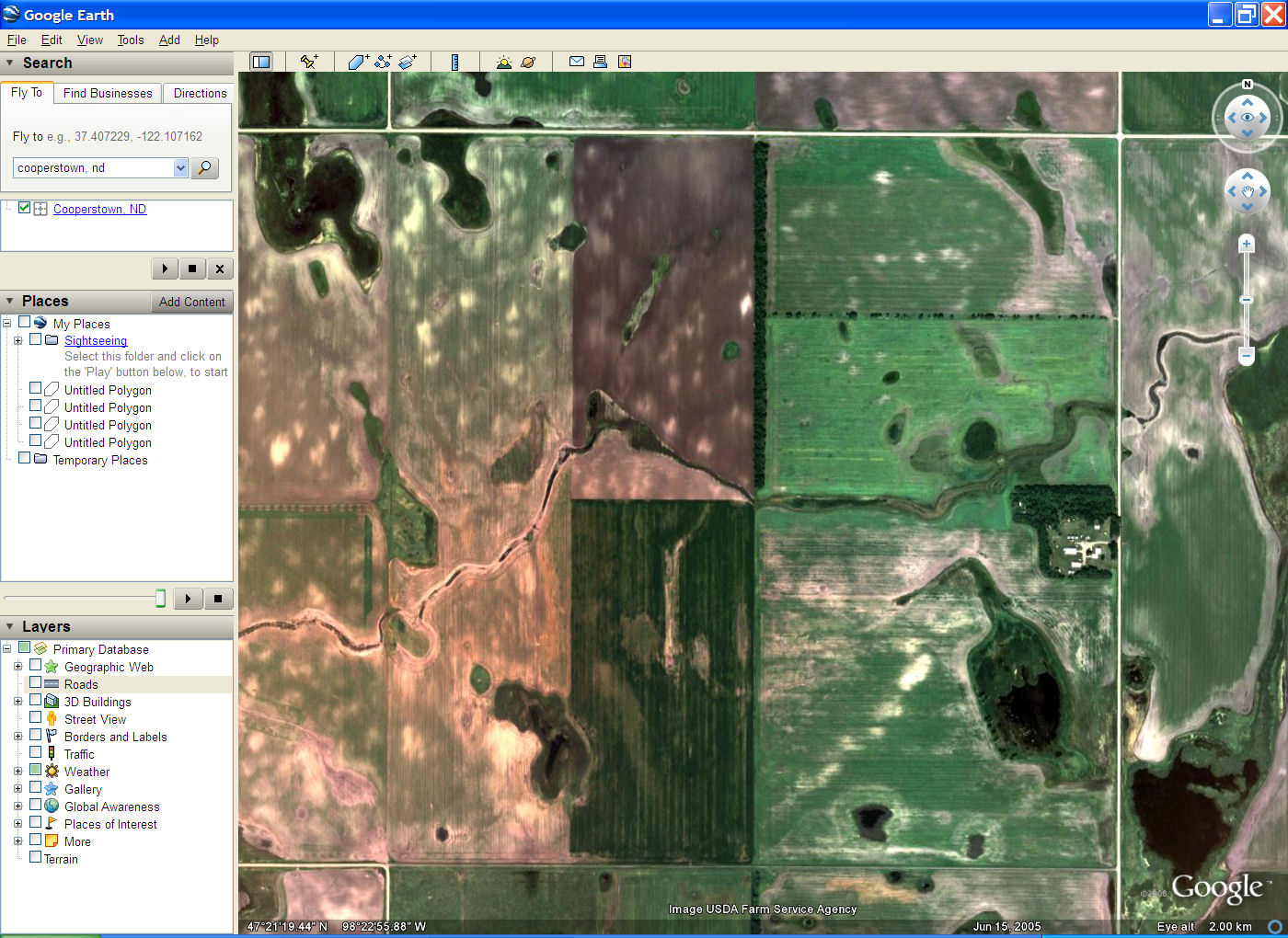1288x938 pixels.
Task: Select the Add Path tool
Action: (383, 62)
